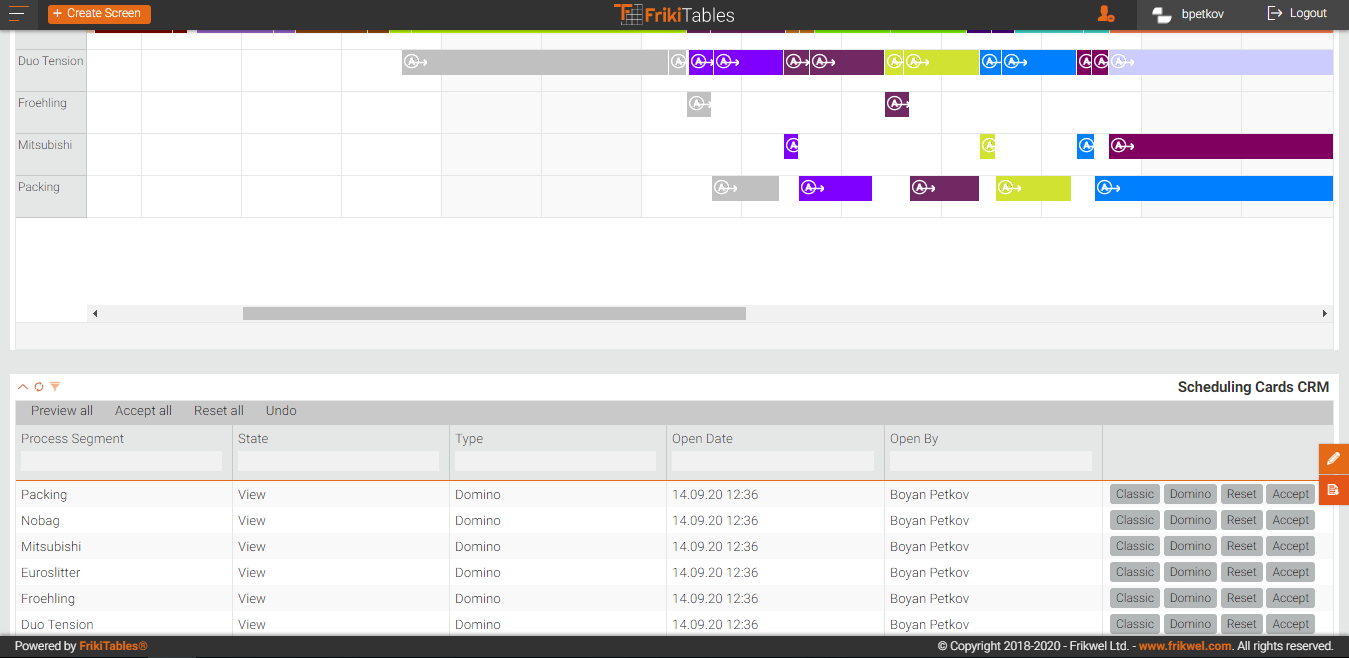The height and width of the screenshot is (658, 1349).
Task: Collapse the Scheduling Cards CRM panel
Action: pos(23,386)
